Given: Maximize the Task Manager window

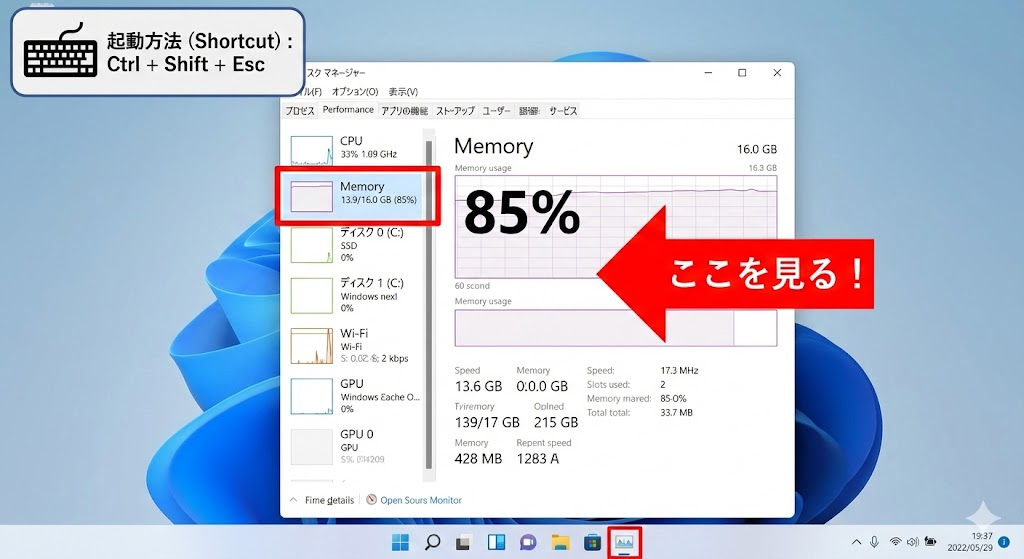Looking at the screenshot, I should pos(742,72).
